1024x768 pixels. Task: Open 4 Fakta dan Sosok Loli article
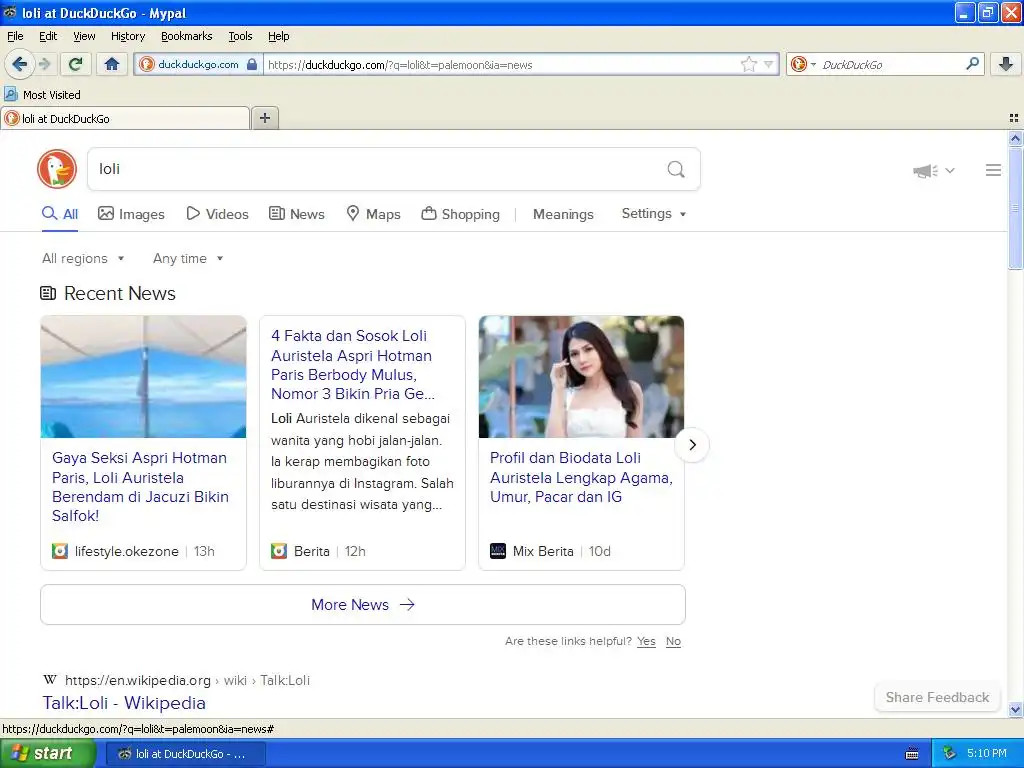353,364
